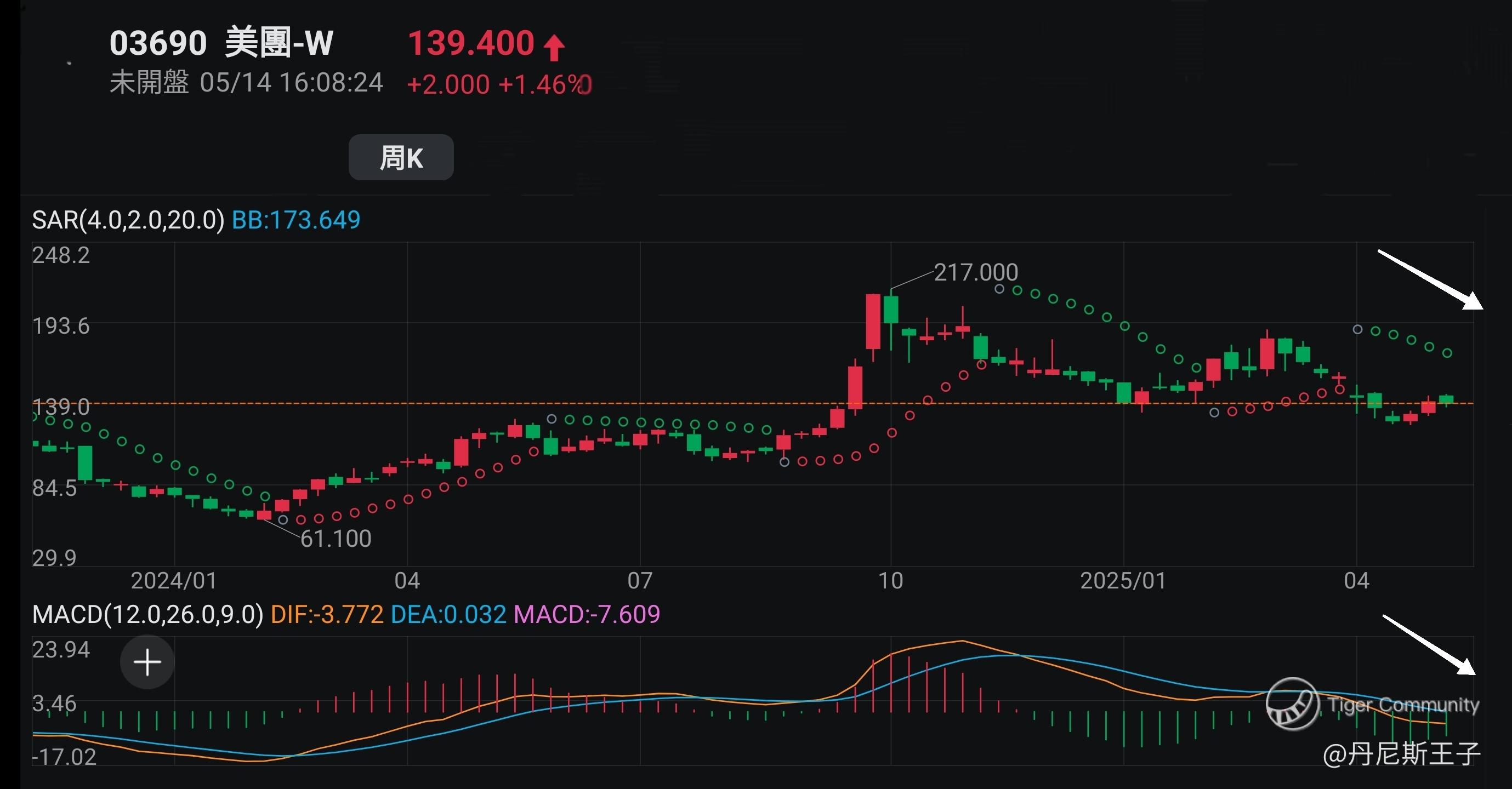This screenshot has height=789, width=1512.
Task: Click the DIF:-3.772 value
Action: pyautogui.click(x=327, y=614)
